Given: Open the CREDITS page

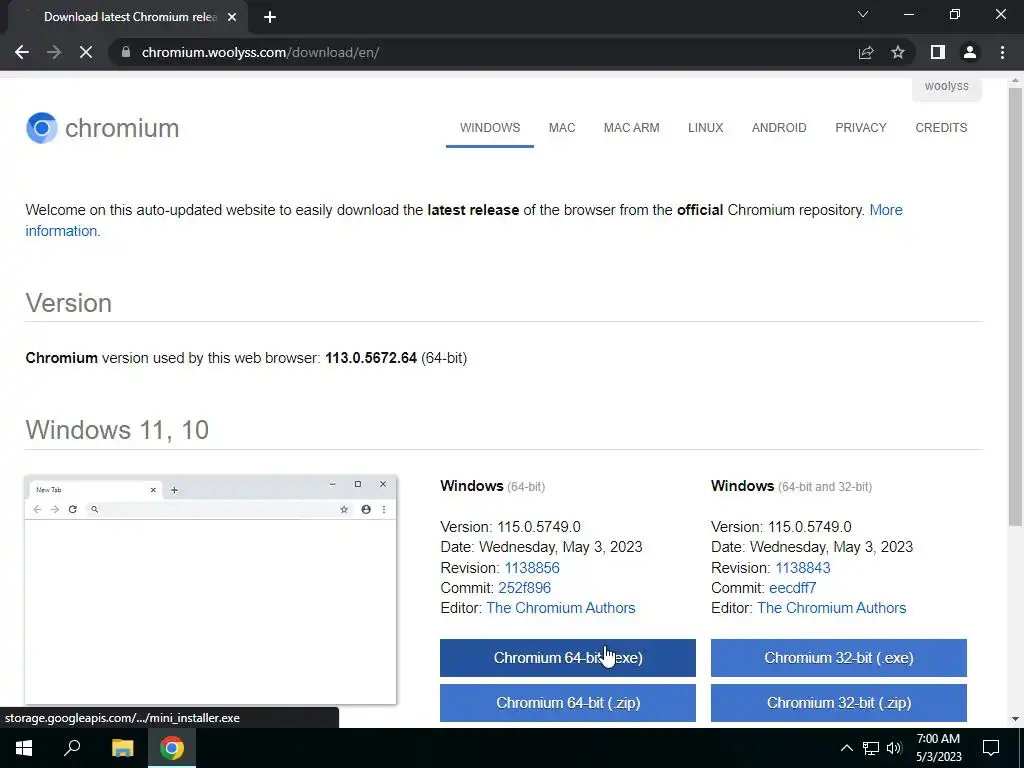Looking at the screenshot, I should pos(941,128).
